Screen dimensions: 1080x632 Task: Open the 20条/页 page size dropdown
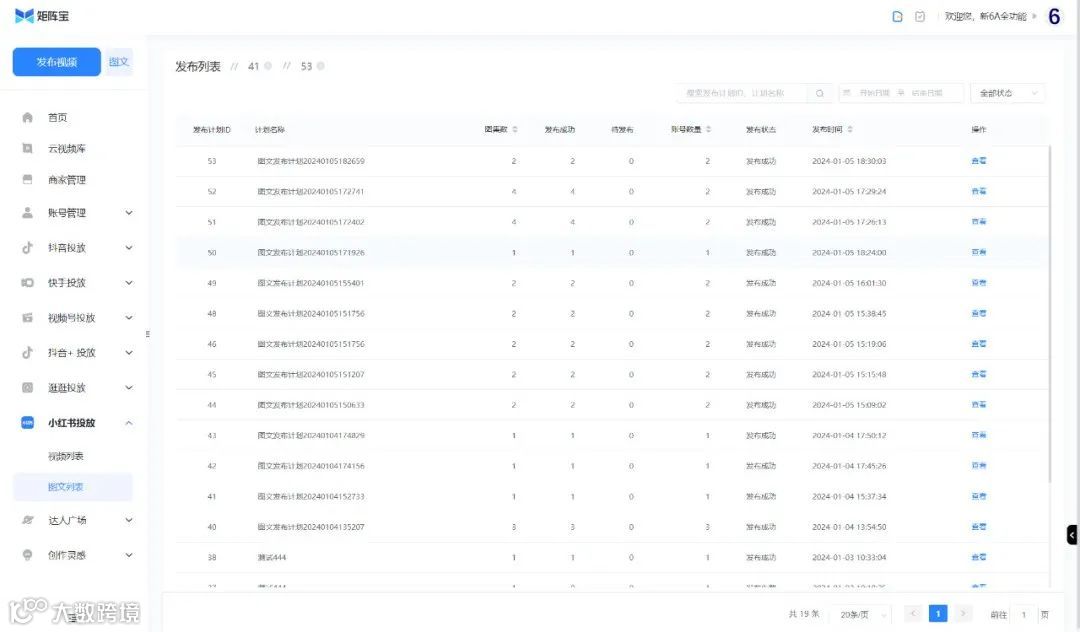[x=861, y=614]
